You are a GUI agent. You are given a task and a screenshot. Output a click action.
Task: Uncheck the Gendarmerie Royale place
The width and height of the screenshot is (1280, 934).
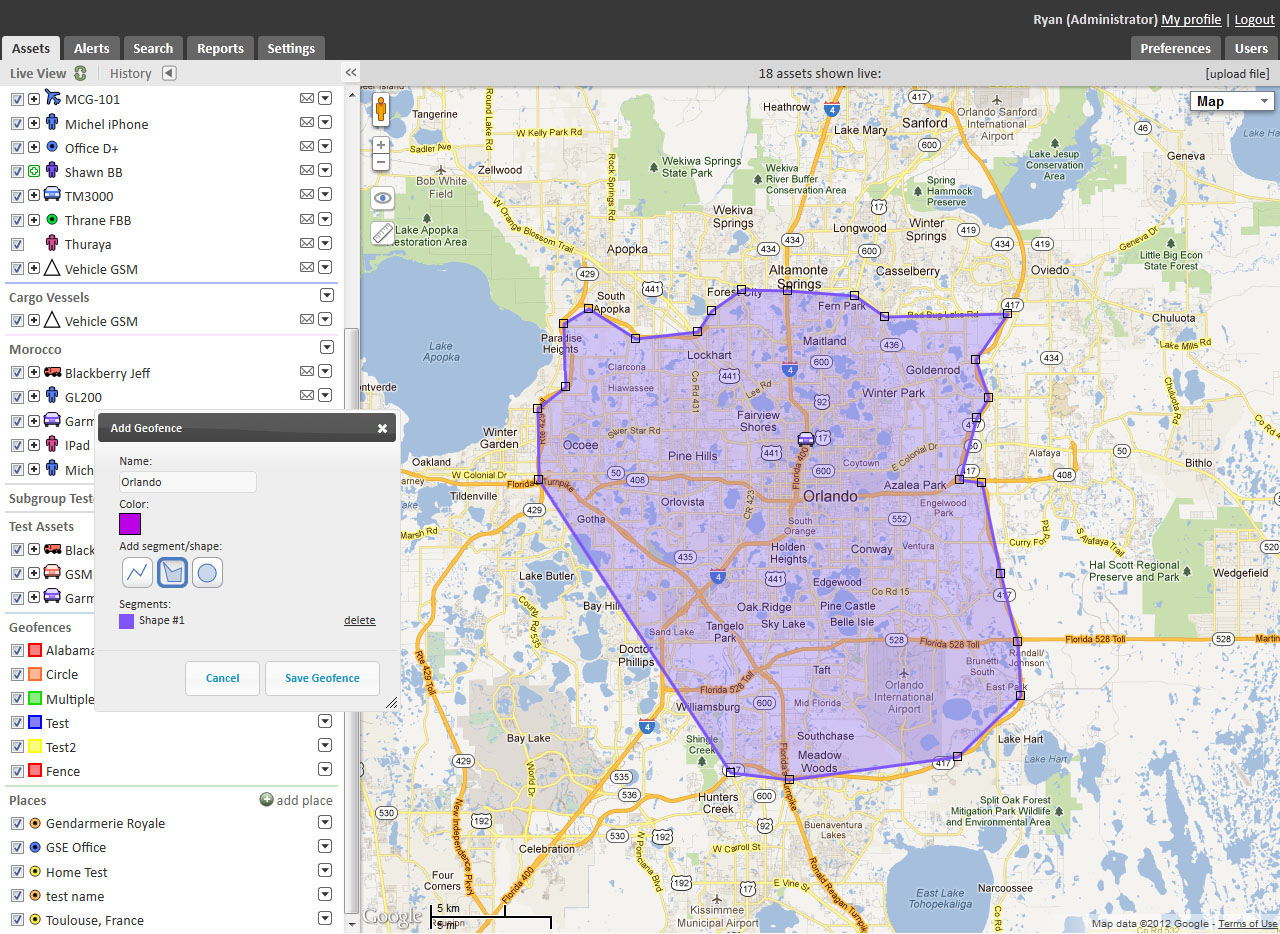[x=17, y=823]
